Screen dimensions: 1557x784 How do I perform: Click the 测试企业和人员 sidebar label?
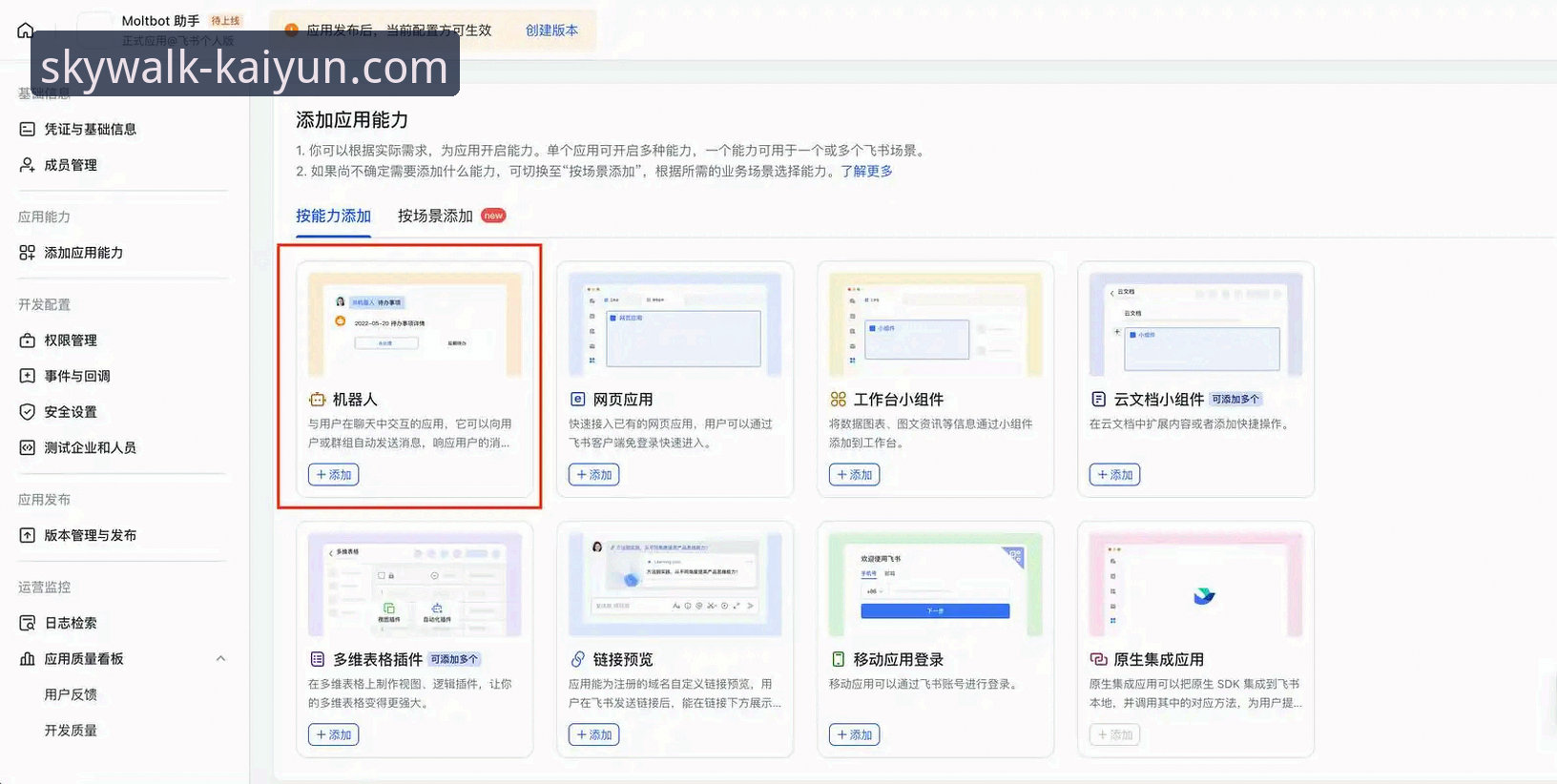[x=90, y=447]
